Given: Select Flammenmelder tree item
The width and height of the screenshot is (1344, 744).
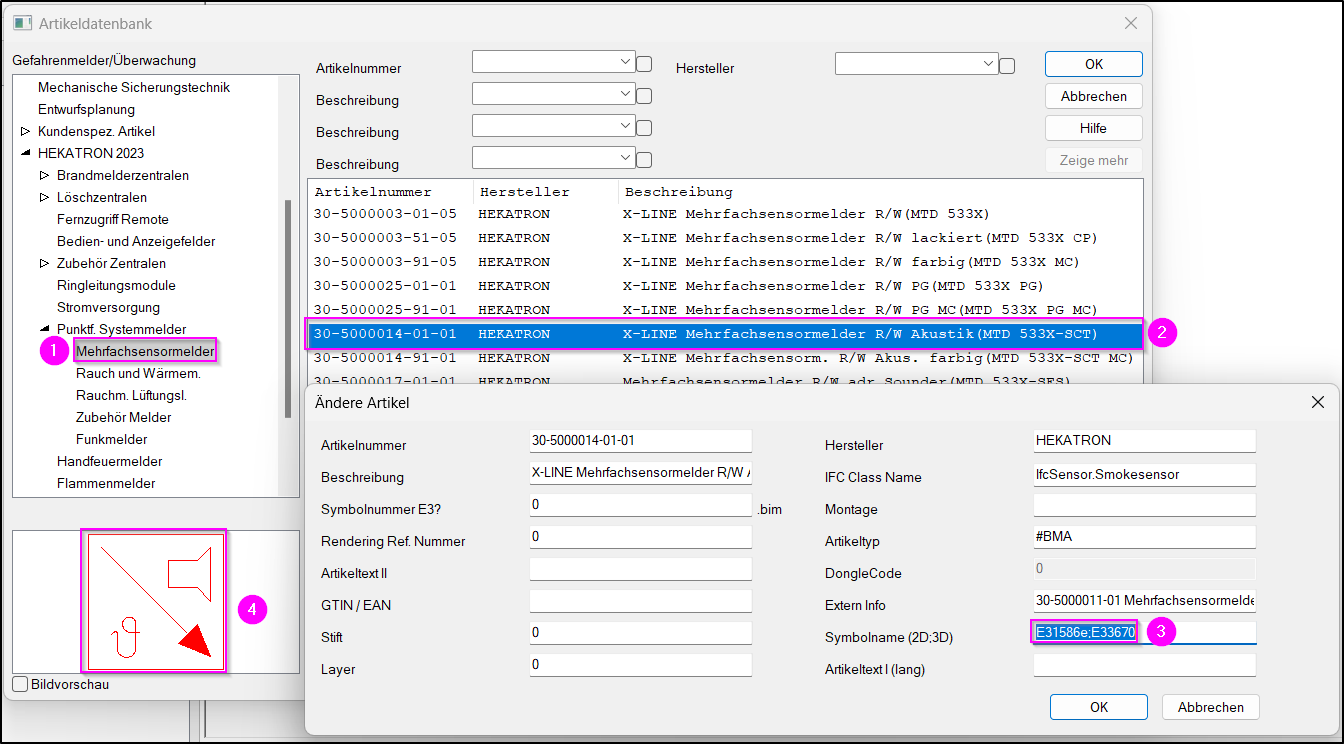Looking at the screenshot, I should tap(106, 483).
